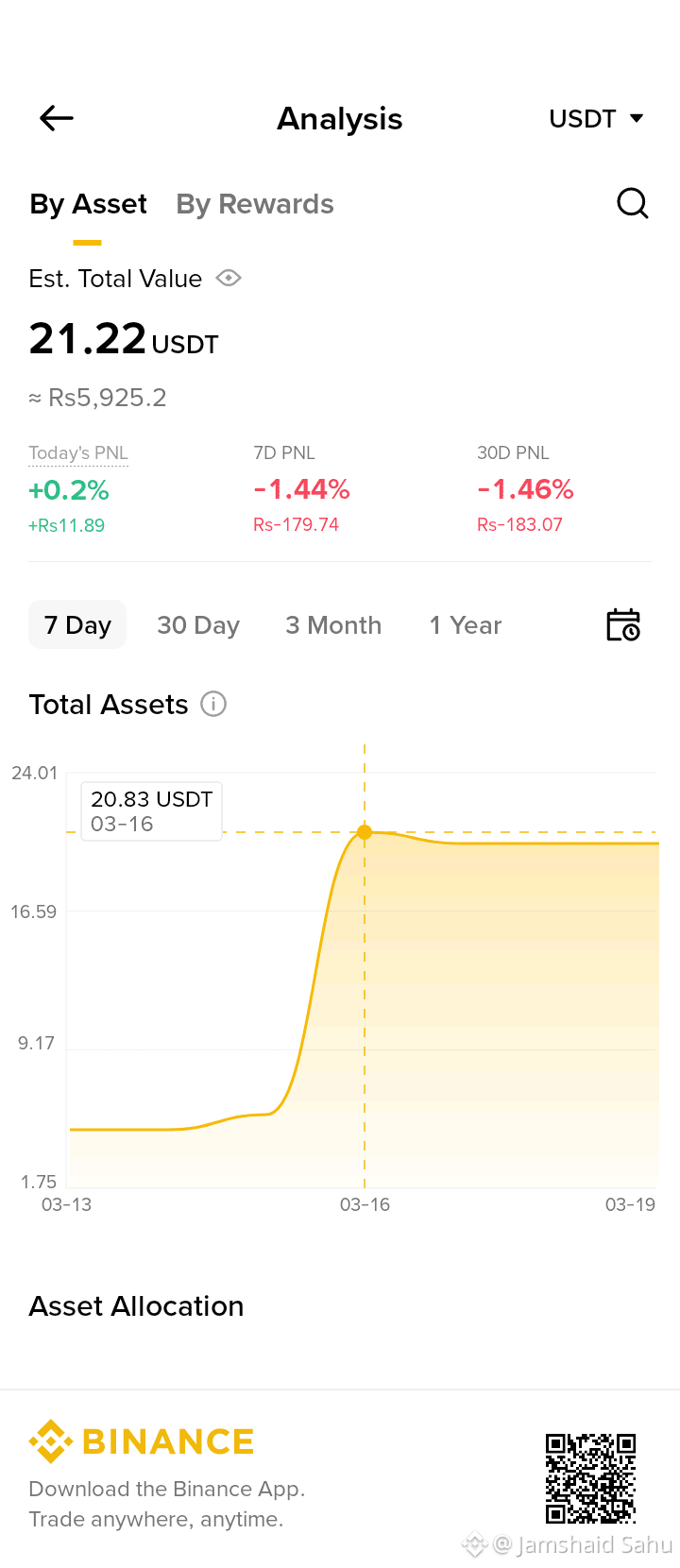680x1568 pixels.
Task: Open the USDT currency dropdown
Action: click(x=583, y=119)
